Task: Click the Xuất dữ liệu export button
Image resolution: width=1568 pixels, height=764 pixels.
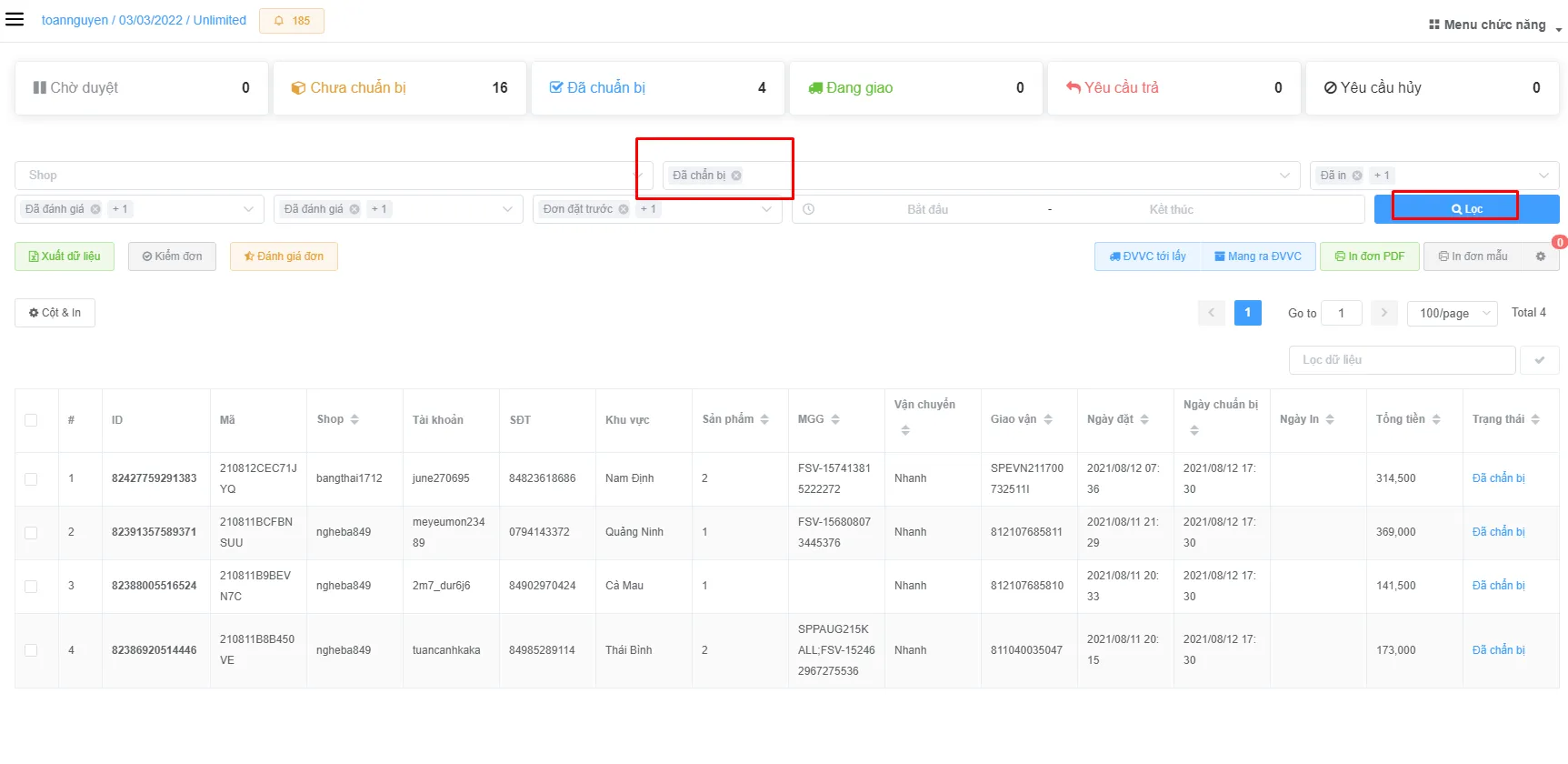Action: 65,256
